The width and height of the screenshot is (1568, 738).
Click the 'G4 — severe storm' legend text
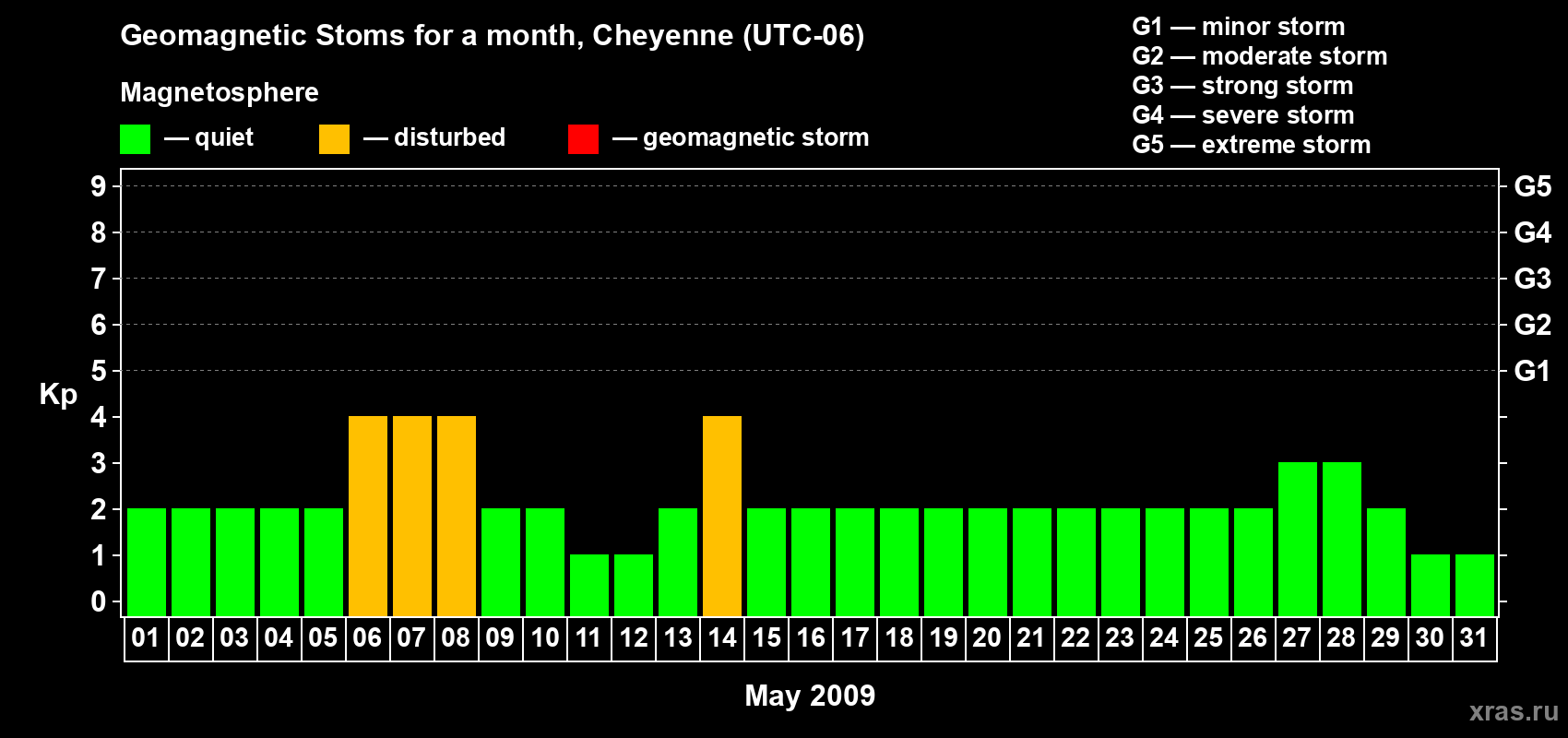point(1243,115)
